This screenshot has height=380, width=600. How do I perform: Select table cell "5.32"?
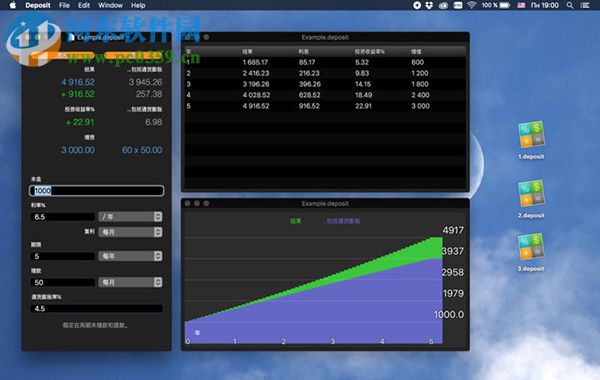point(362,62)
